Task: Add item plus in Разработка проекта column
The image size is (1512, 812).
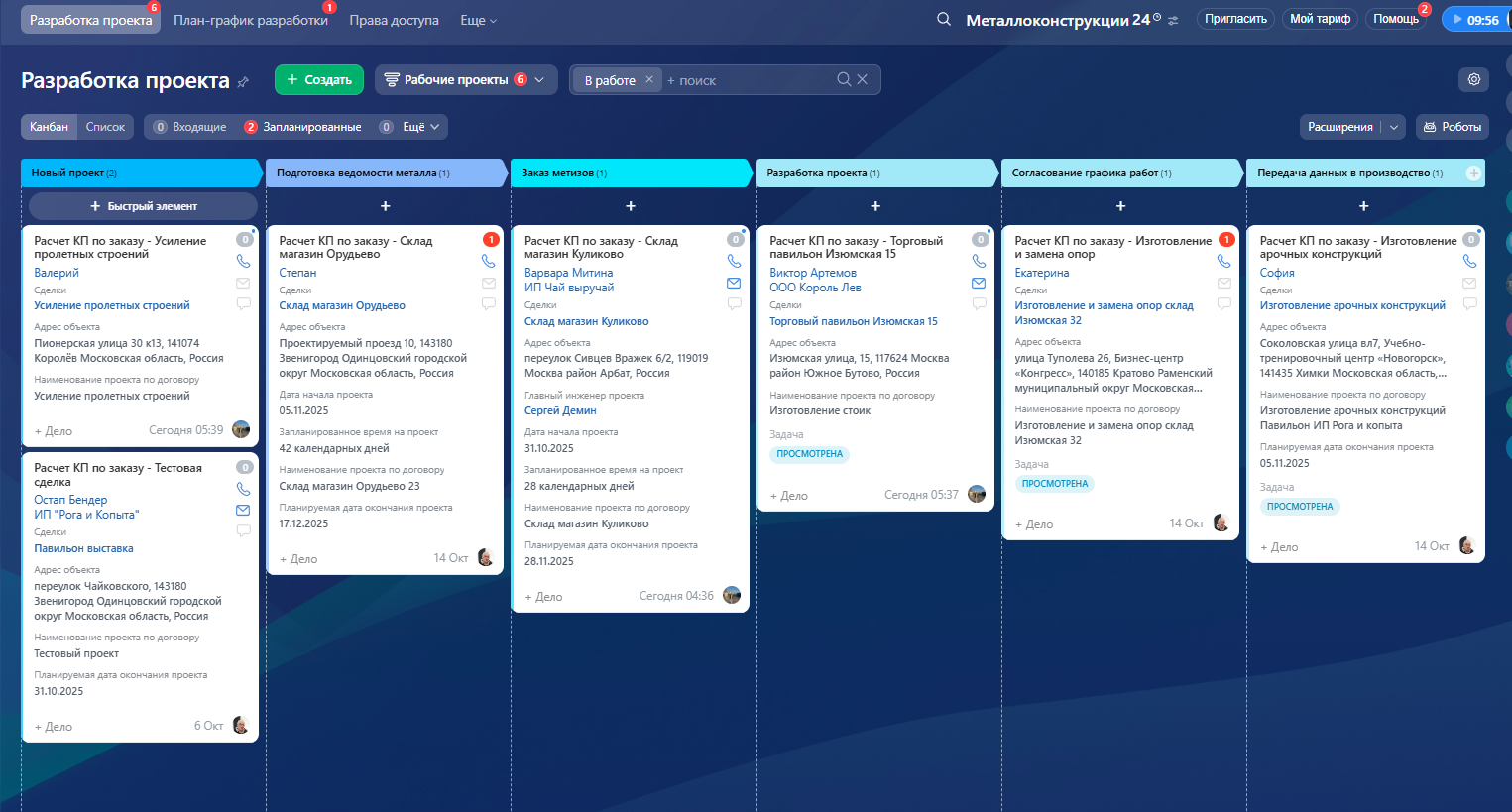Action: coord(875,206)
